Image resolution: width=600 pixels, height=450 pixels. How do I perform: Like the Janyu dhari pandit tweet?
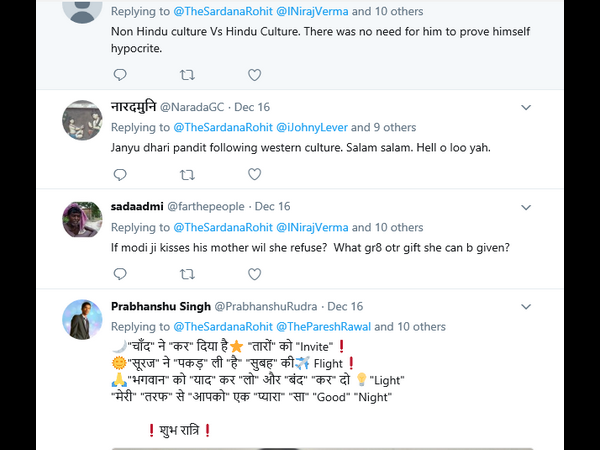[254, 175]
